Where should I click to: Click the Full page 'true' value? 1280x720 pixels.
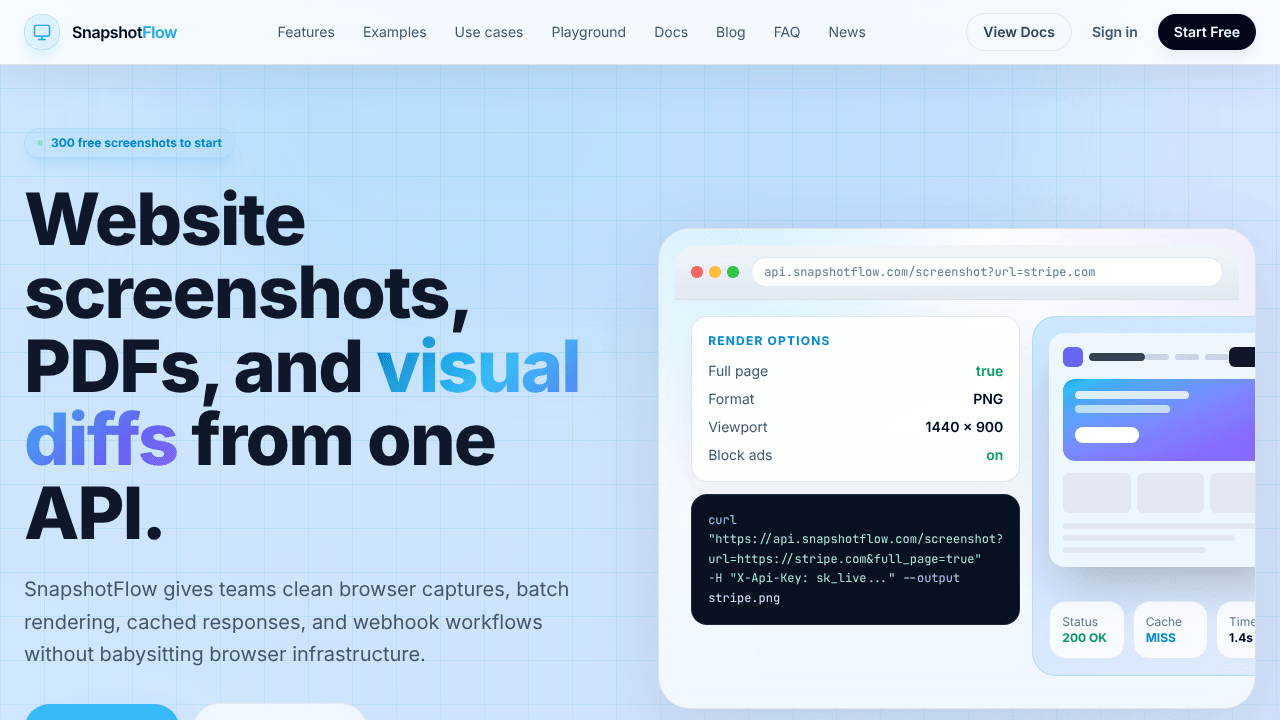(x=989, y=371)
